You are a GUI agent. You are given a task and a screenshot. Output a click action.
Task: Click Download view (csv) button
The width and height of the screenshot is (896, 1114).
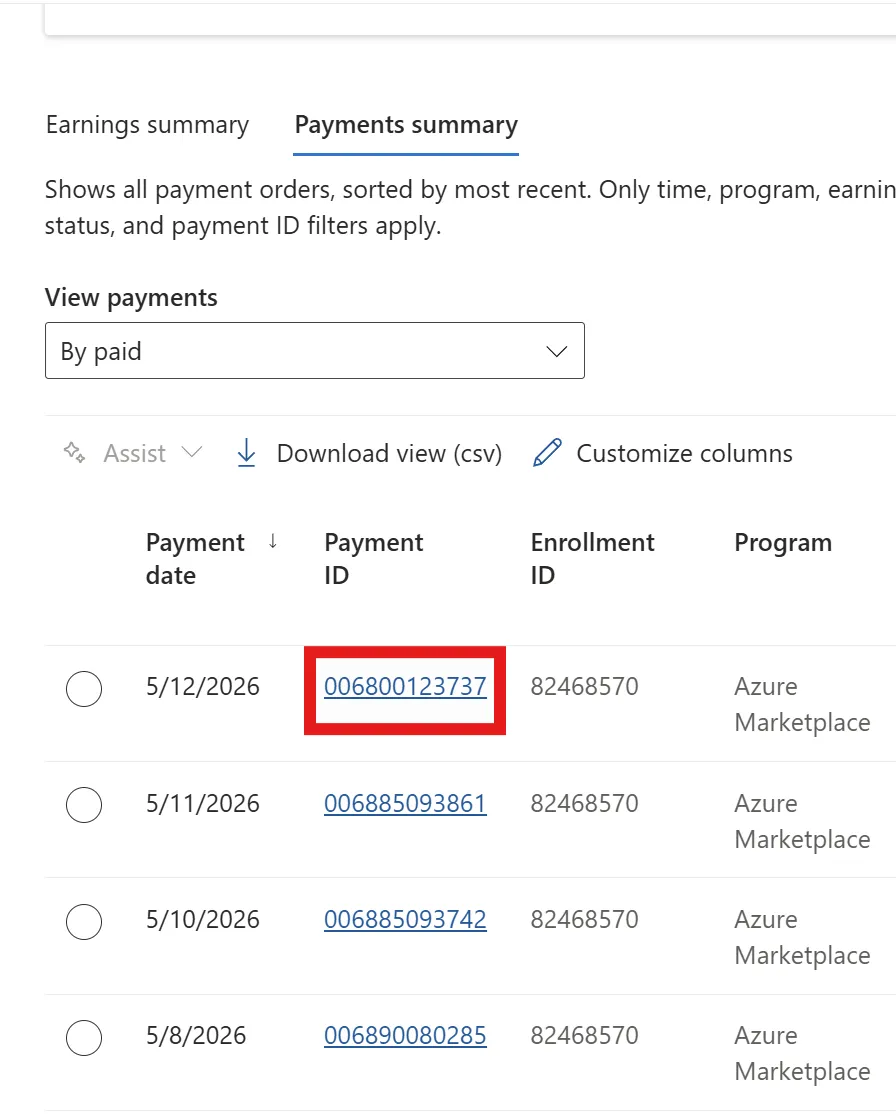click(x=369, y=453)
